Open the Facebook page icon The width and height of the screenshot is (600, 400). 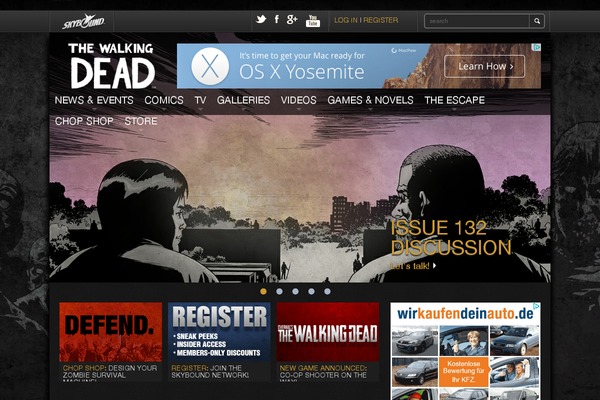click(x=277, y=19)
